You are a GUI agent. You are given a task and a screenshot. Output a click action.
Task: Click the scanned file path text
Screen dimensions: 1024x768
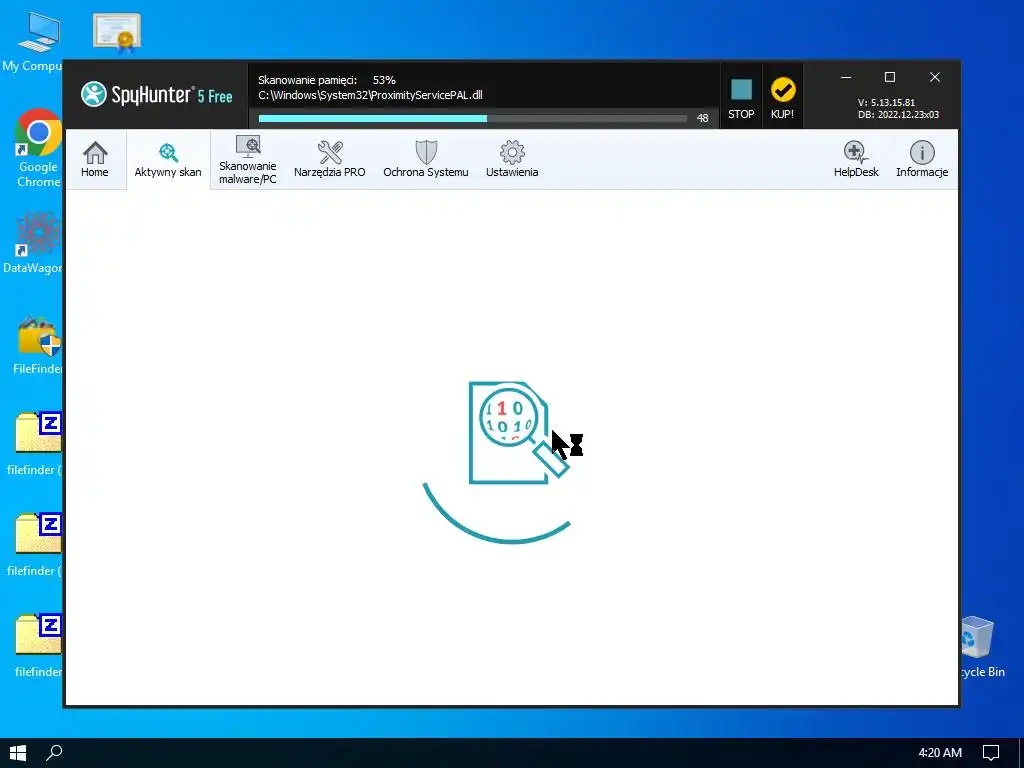370,95
